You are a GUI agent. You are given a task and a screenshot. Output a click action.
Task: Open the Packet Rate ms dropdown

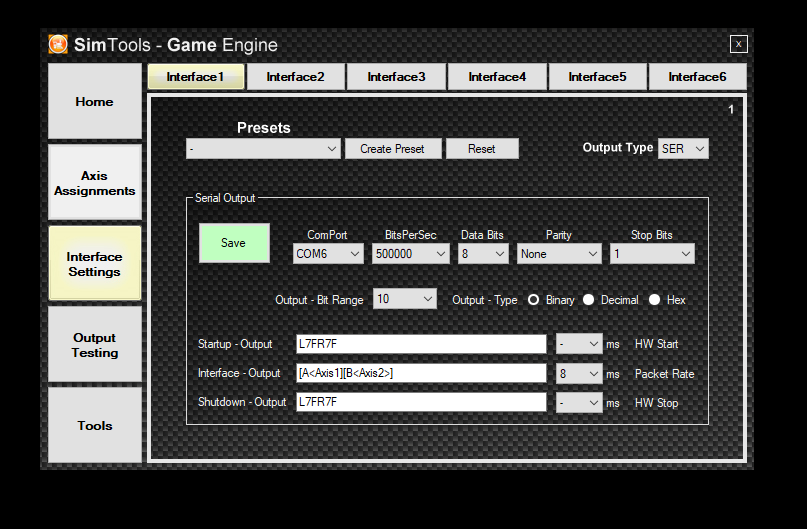click(579, 374)
